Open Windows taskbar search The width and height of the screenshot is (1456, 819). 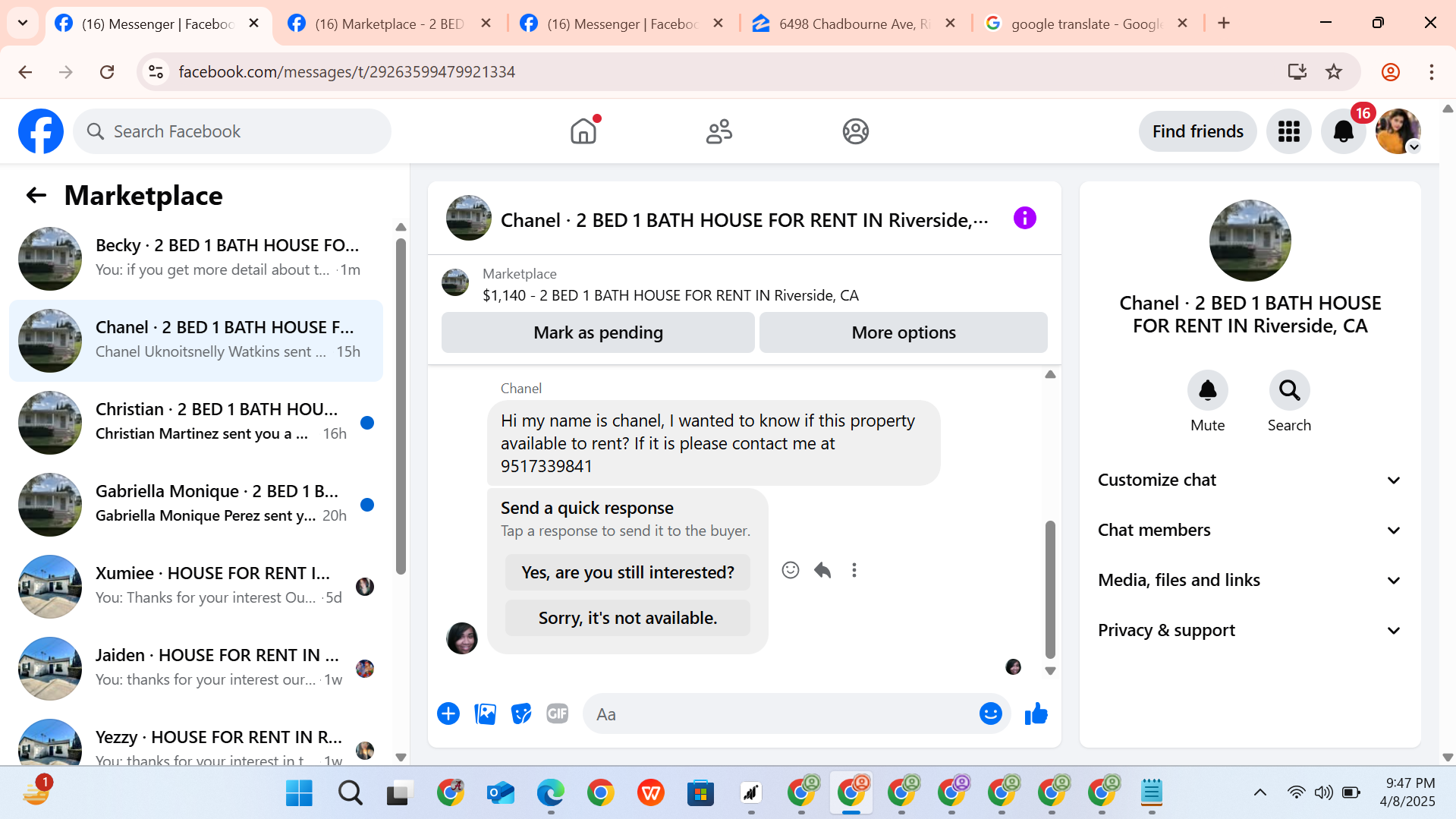coord(350,792)
